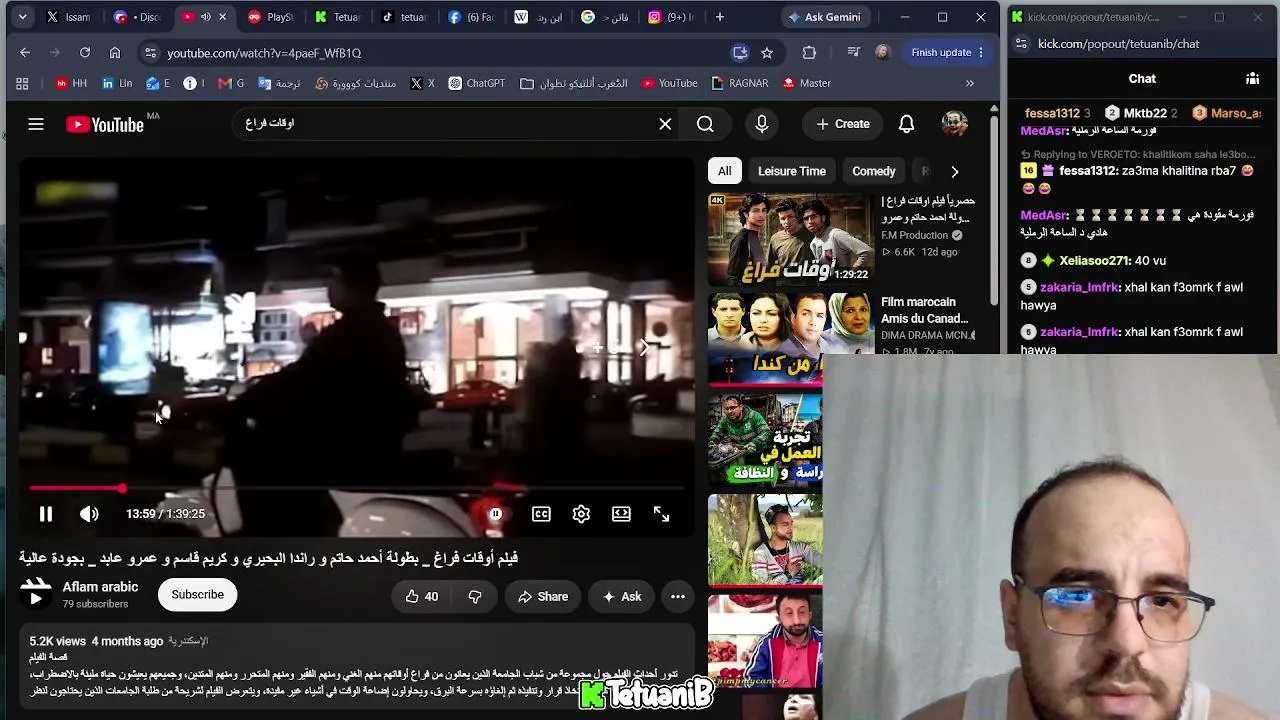Click the YouTube address bar URL
Image resolution: width=1280 pixels, height=720 pixels.
click(x=264, y=53)
